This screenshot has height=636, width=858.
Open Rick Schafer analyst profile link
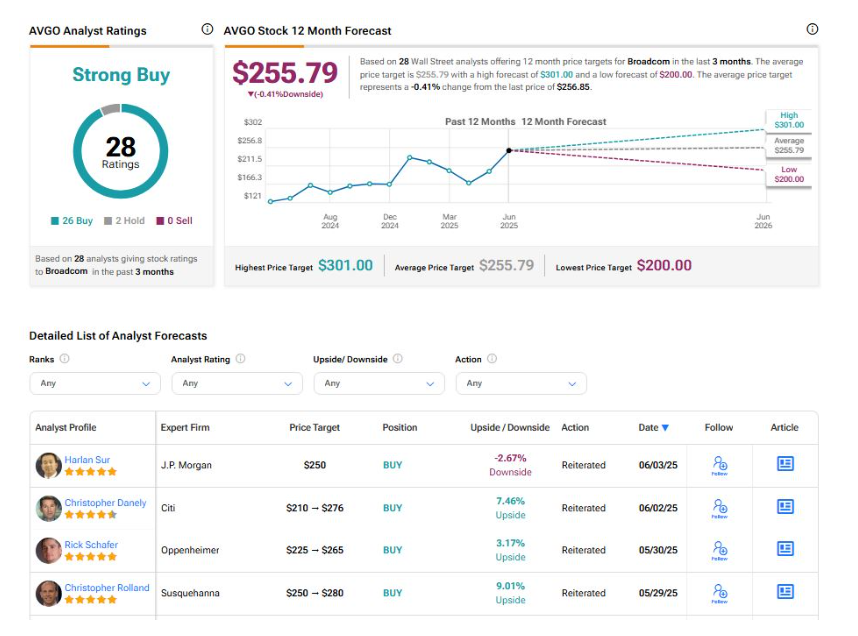tap(91, 545)
